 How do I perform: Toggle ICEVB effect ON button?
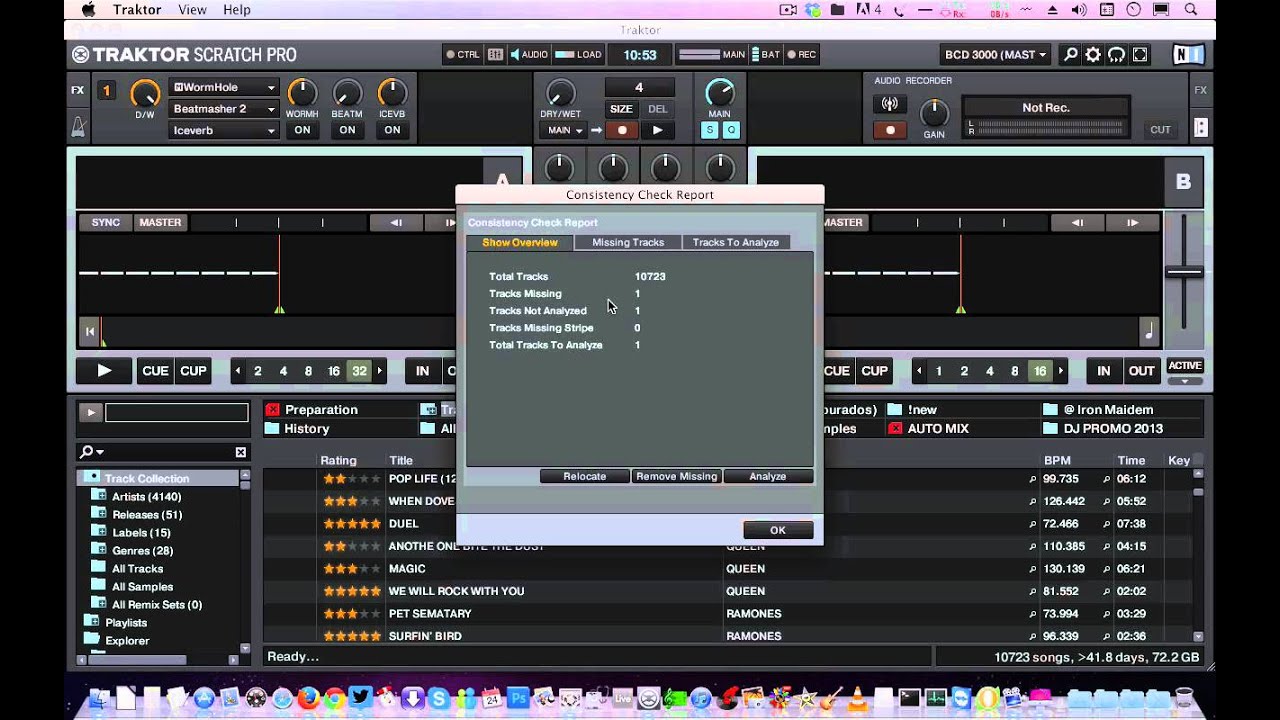point(392,130)
